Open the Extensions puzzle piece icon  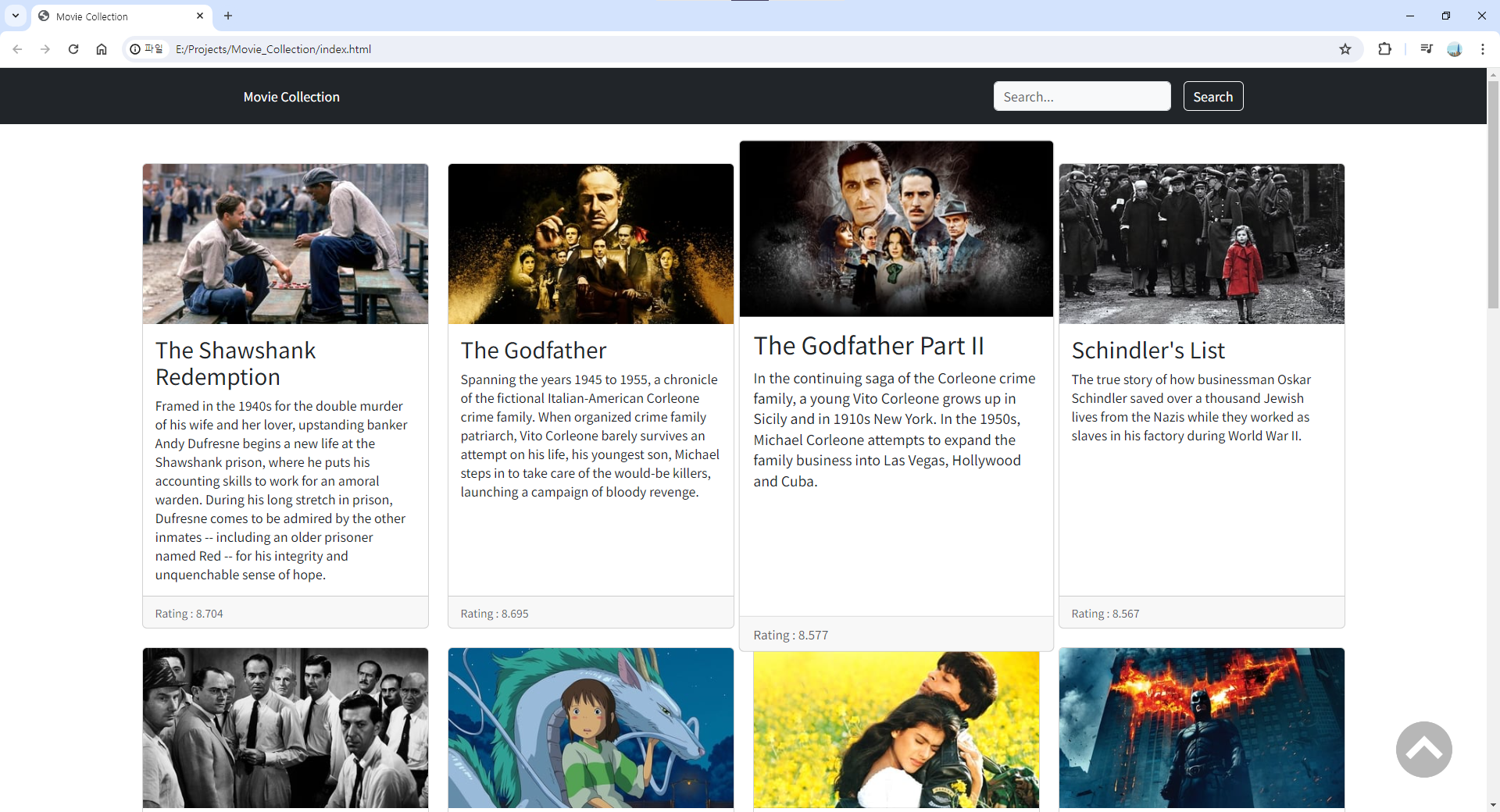pyautogui.click(x=1384, y=48)
